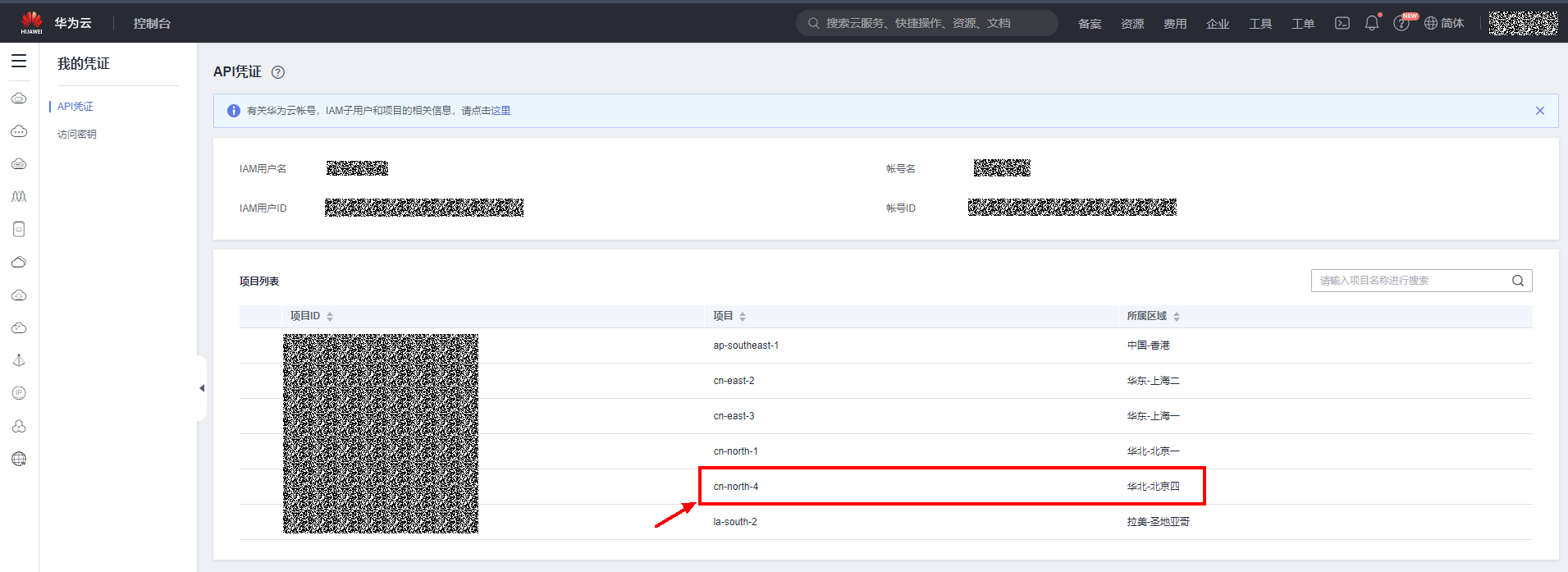Click the 项目列表 heading
The height and width of the screenshot is (572, 1568).
click(x=259, y=281)
